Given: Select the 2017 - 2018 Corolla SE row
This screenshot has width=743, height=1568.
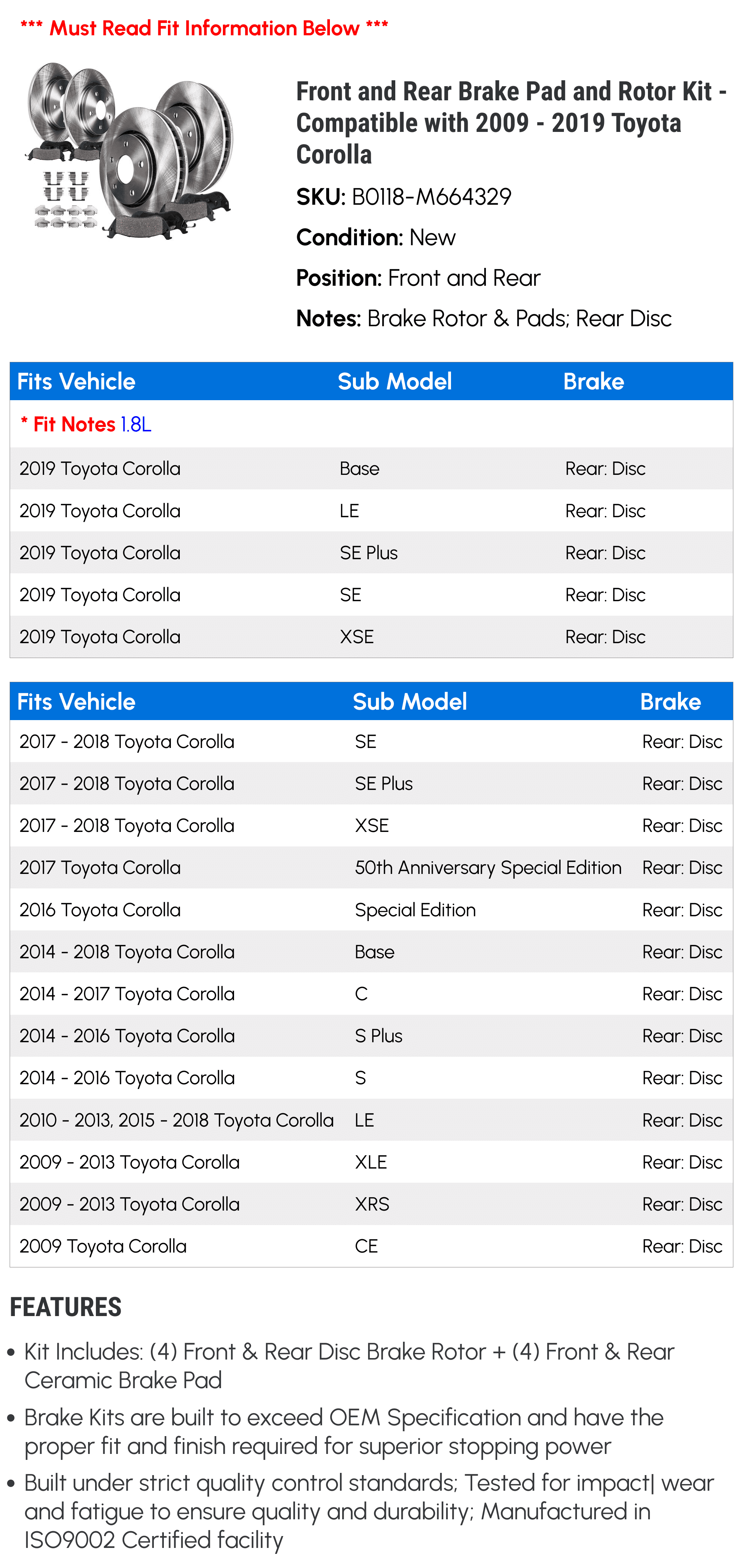Looking at the screenshot, I should pyautogui.click(x=371, y=741).
